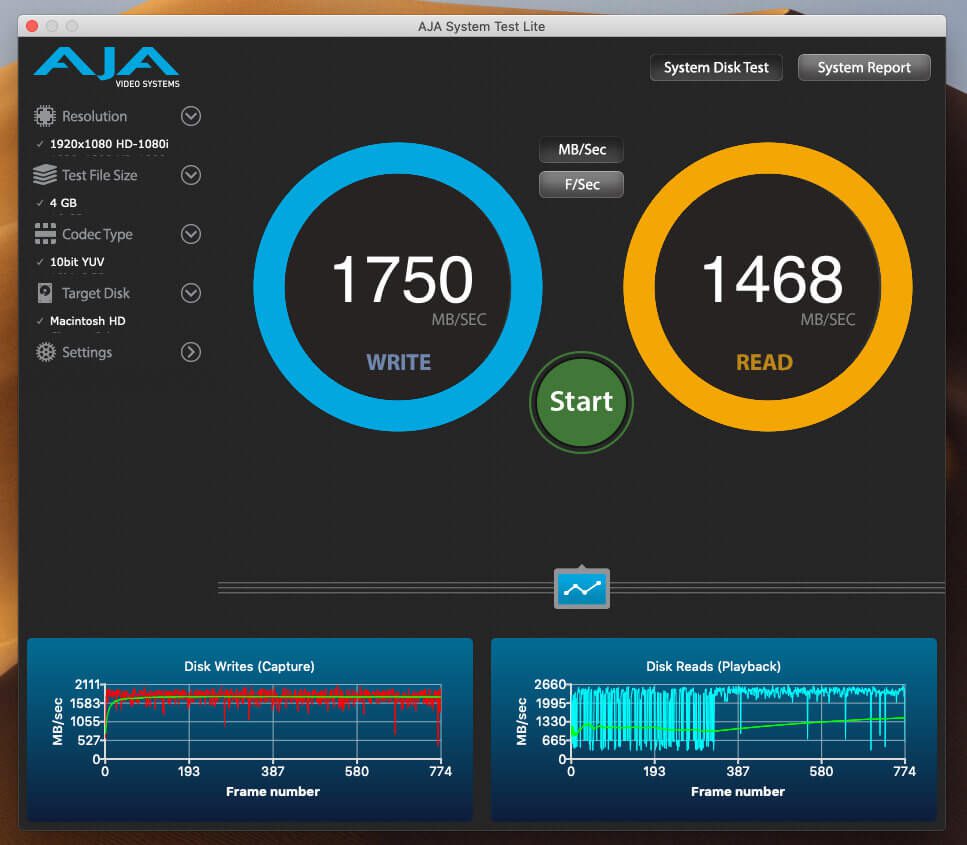Close the AJA System Test Lite window
The image size is (967, 845).
[x=32, y=26]
